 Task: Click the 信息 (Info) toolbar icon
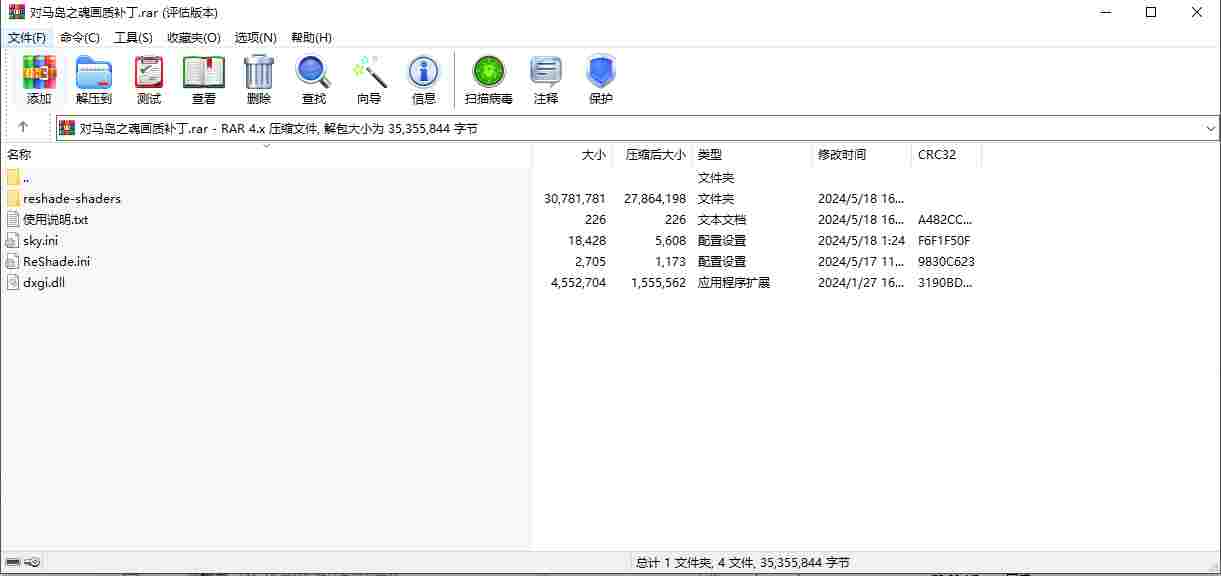click(x=424, y=72)
